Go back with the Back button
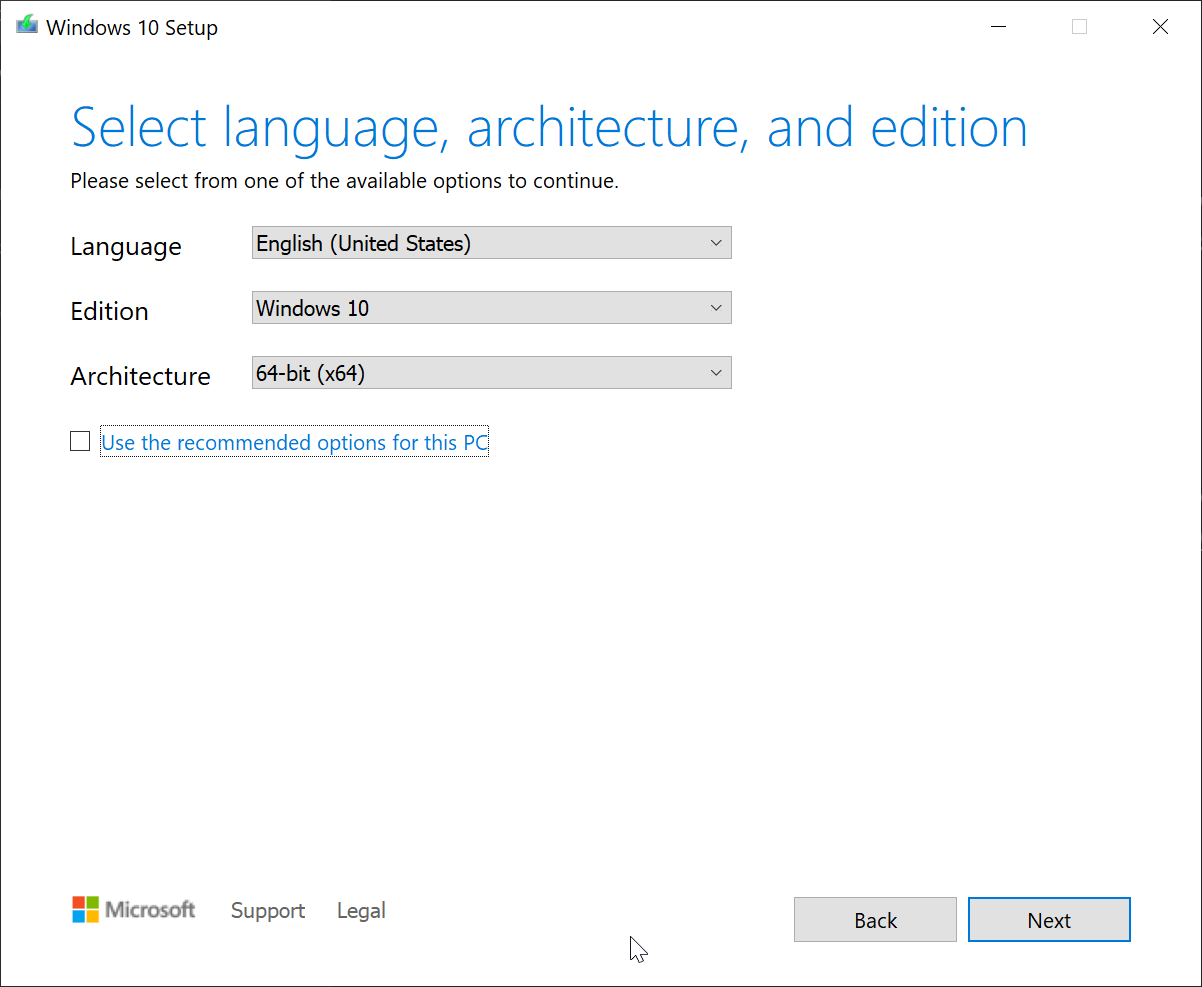Screen dimensions: 1202x987 [875, 920]
